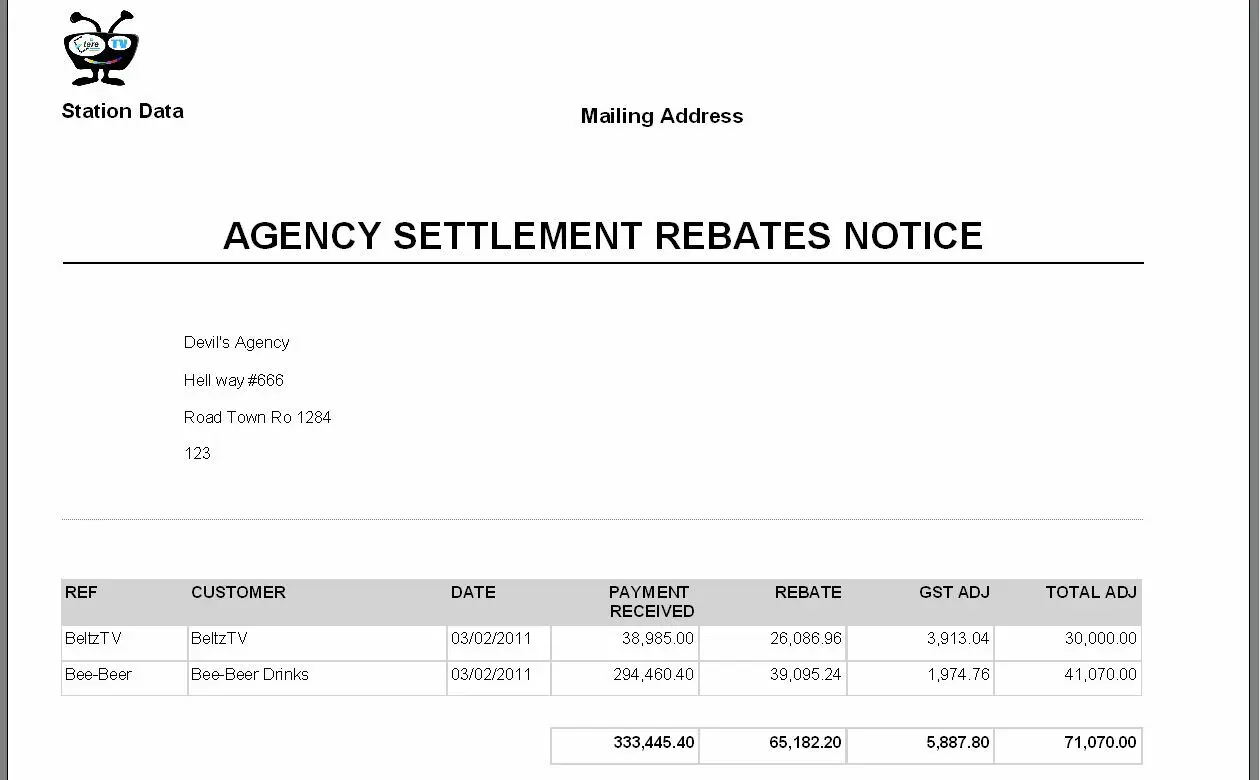Click the 333,445.40 payment total
This screenshot has height=780, width=1260.
pyautogui.click(x=653, y=743)
